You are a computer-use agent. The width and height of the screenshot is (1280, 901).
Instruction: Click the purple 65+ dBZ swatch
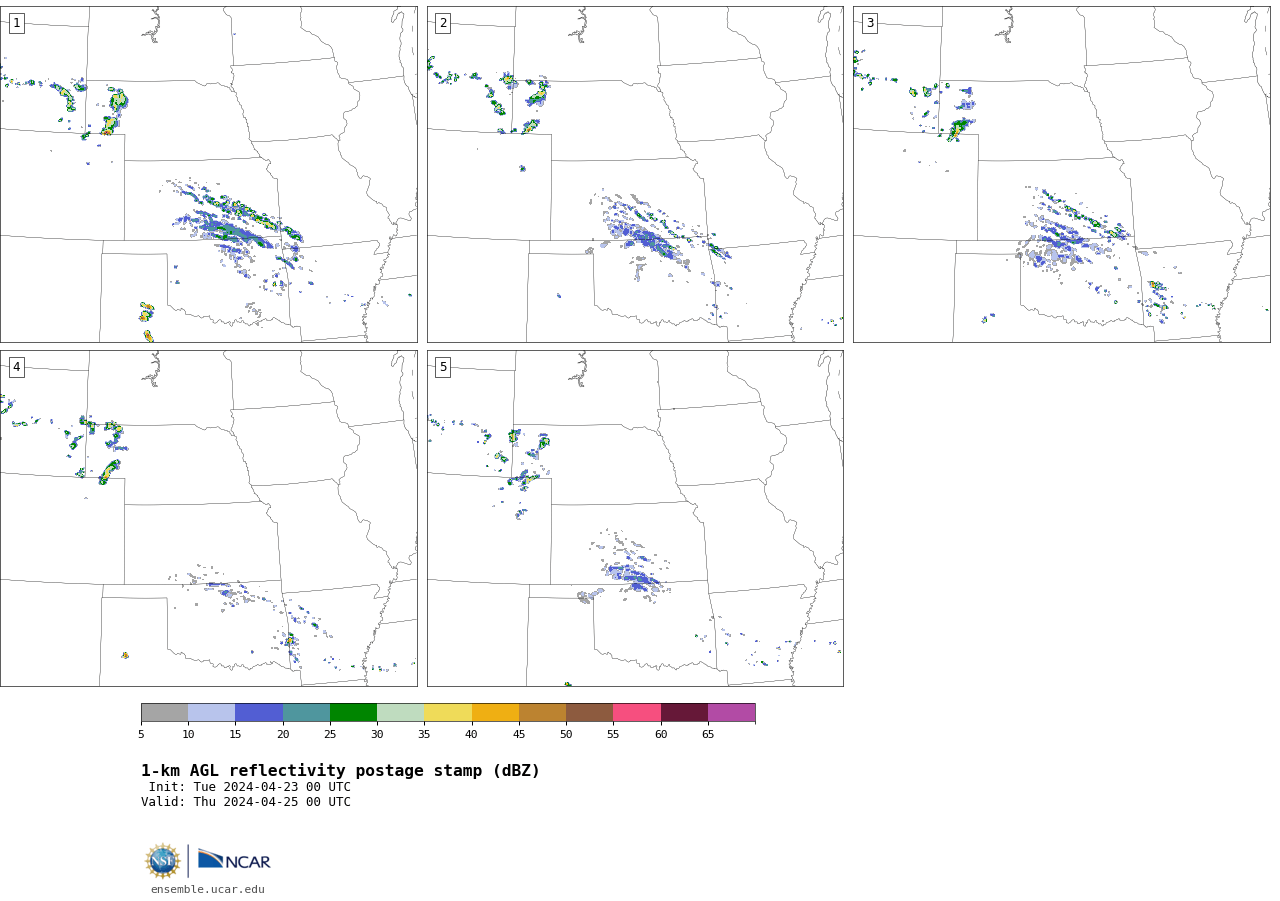click(x=732, y=713)
